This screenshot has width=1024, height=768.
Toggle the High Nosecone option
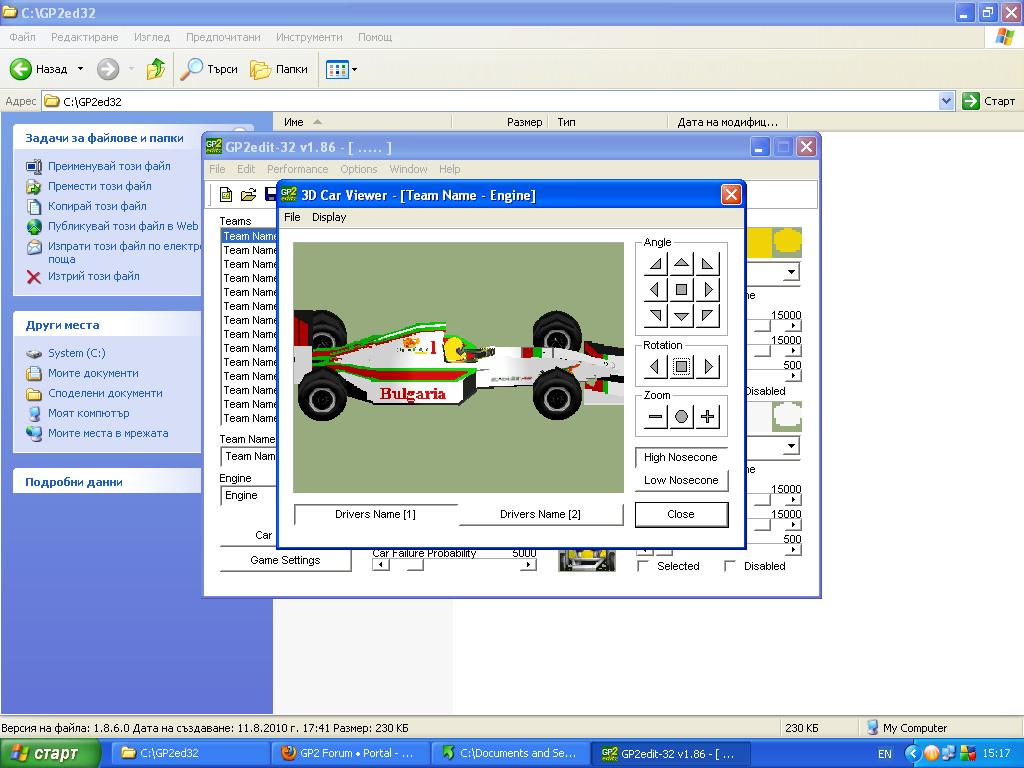click(681, 457)
